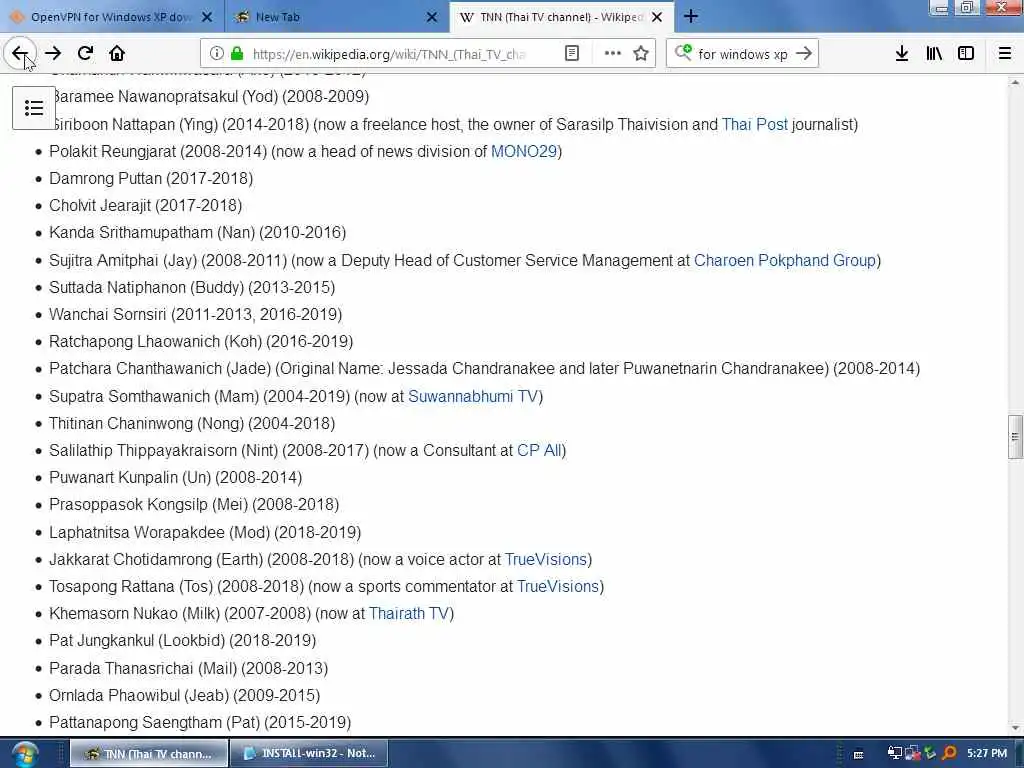The height and width of the screenshot is (768, 1024).
Task: Select the TNN (Thai TV channel) tab
Action: coord(562,17)
